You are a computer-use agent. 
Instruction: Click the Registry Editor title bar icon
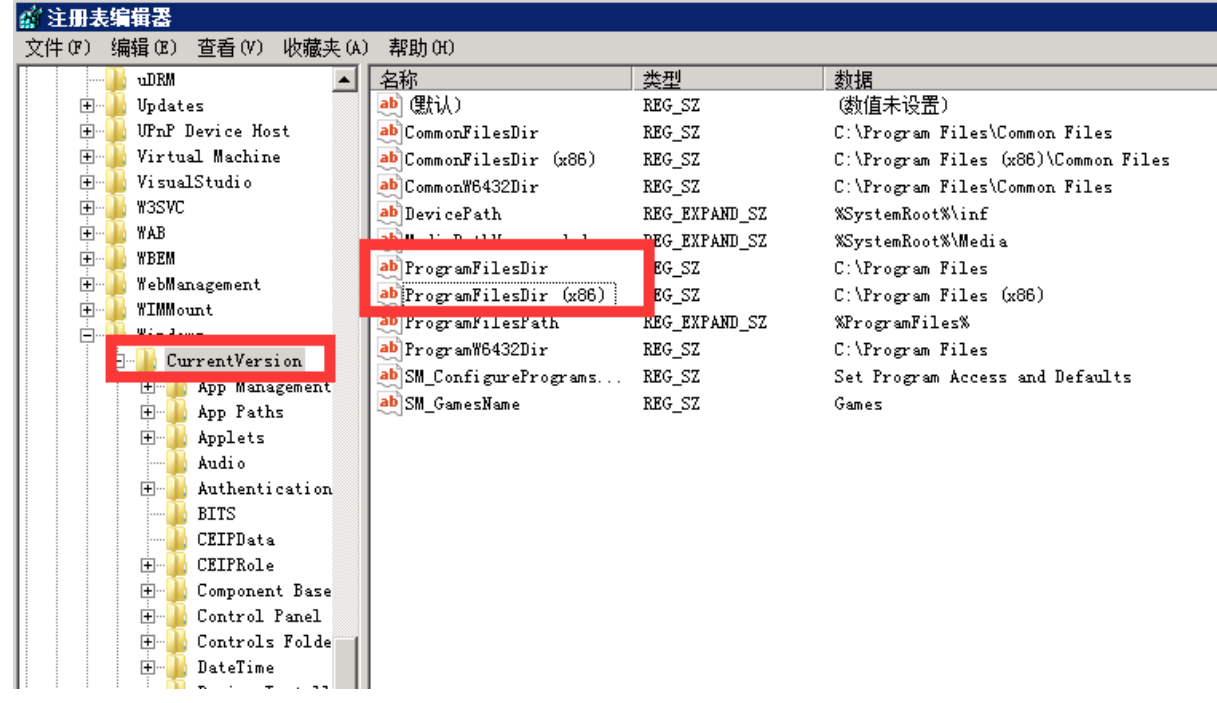(31, 16)
